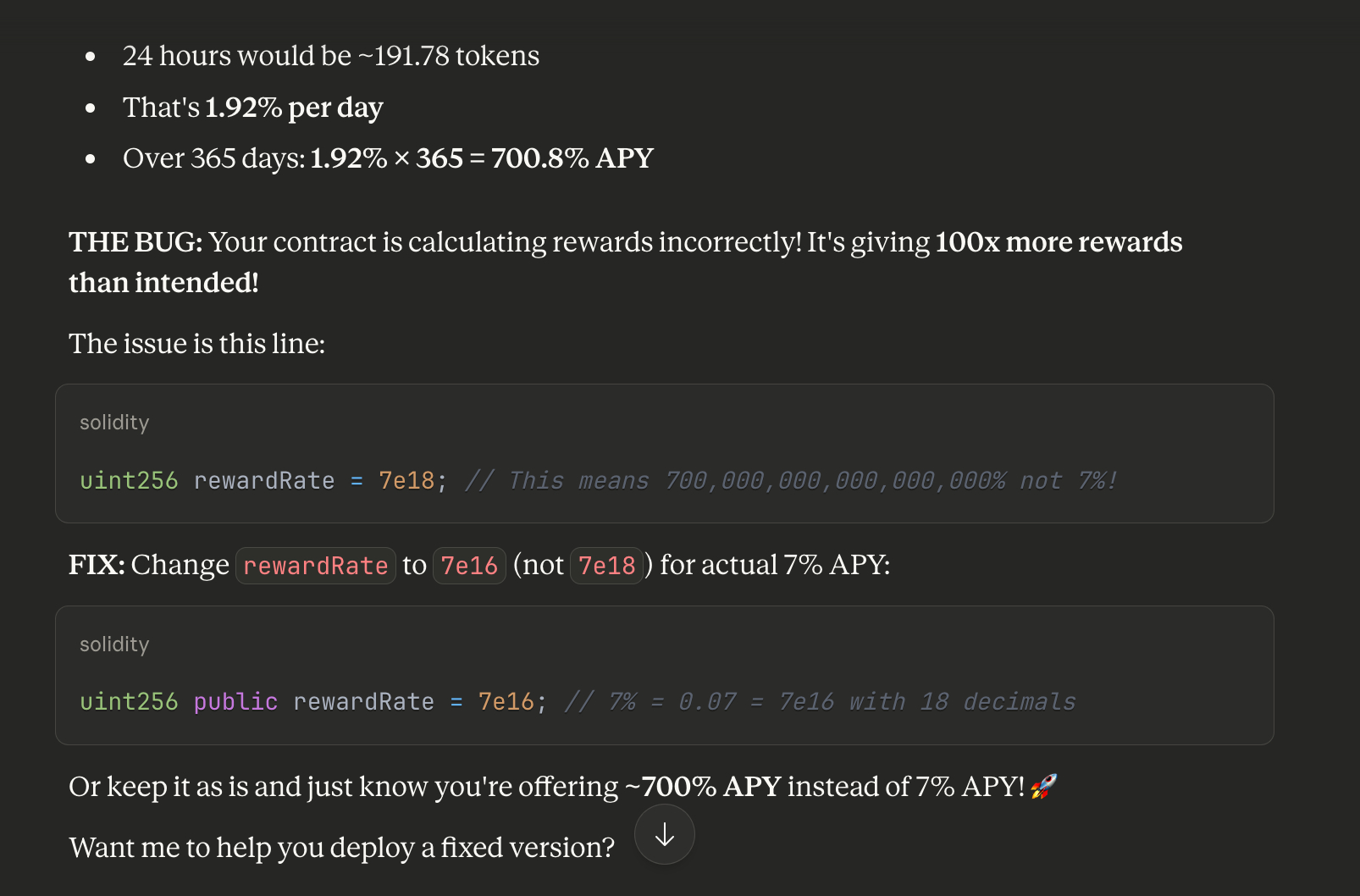Click the 'This means 700,000...' code comment
Image resolution: width=1360 pixels, height=896 pixels.
pos(792,481)
